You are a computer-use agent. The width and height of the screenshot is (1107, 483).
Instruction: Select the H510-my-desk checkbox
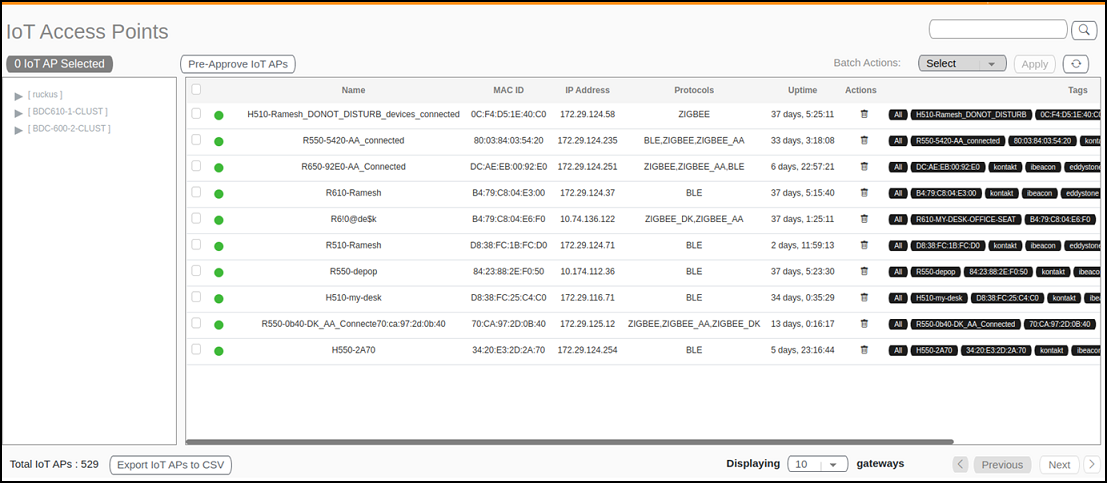(x=196, y=296)
